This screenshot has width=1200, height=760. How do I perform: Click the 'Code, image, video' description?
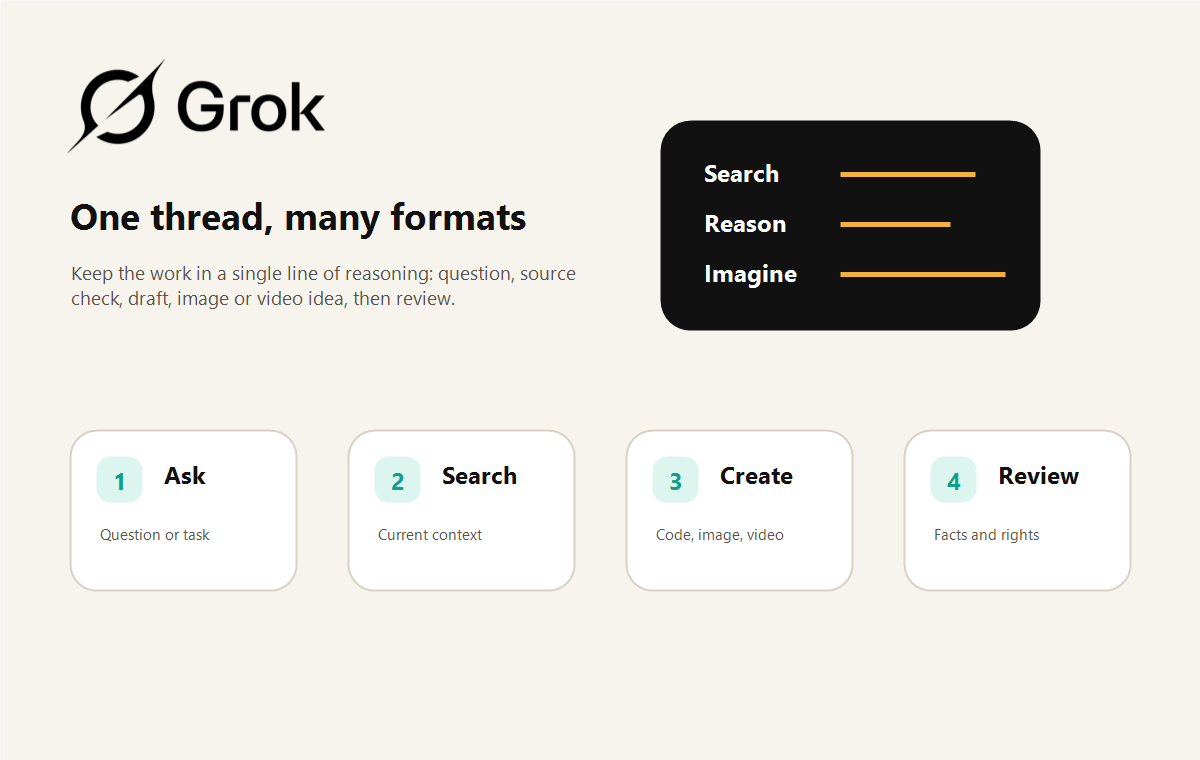click(720, 535)
